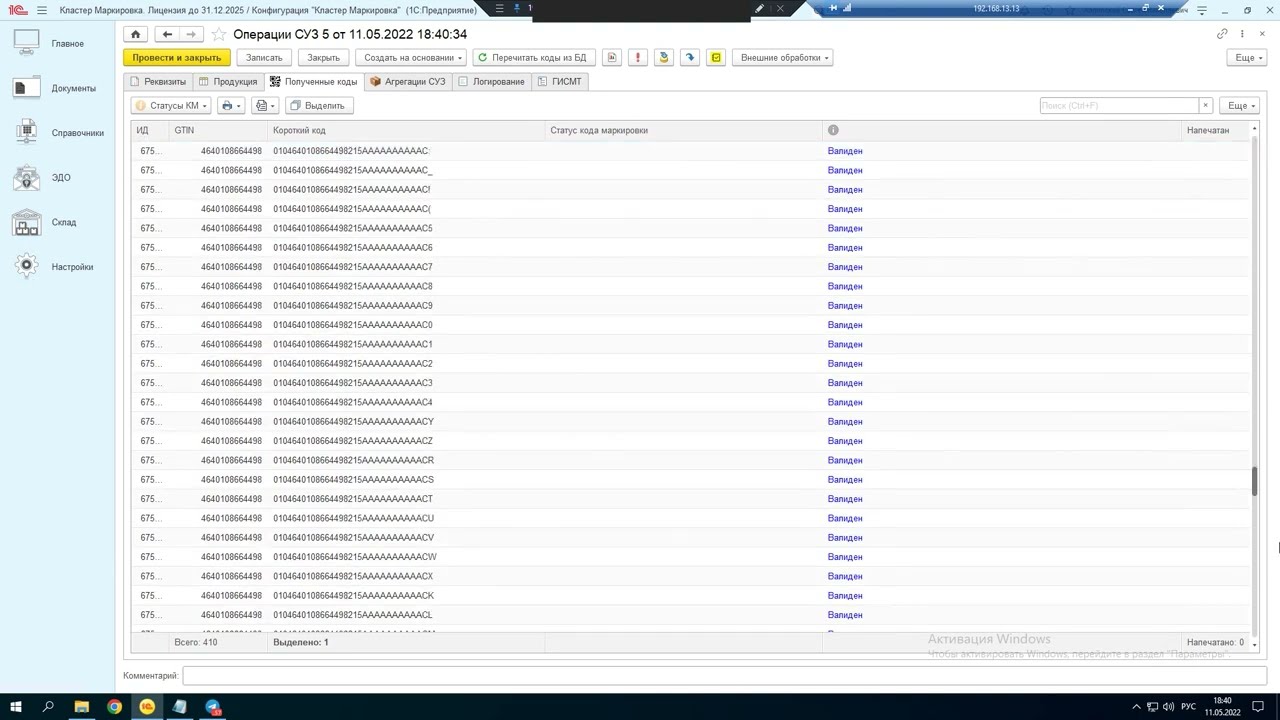This screenshot has height=720, width=1280.
Task: Expand Создать на основании dropdown
Action: coord(411,58)
